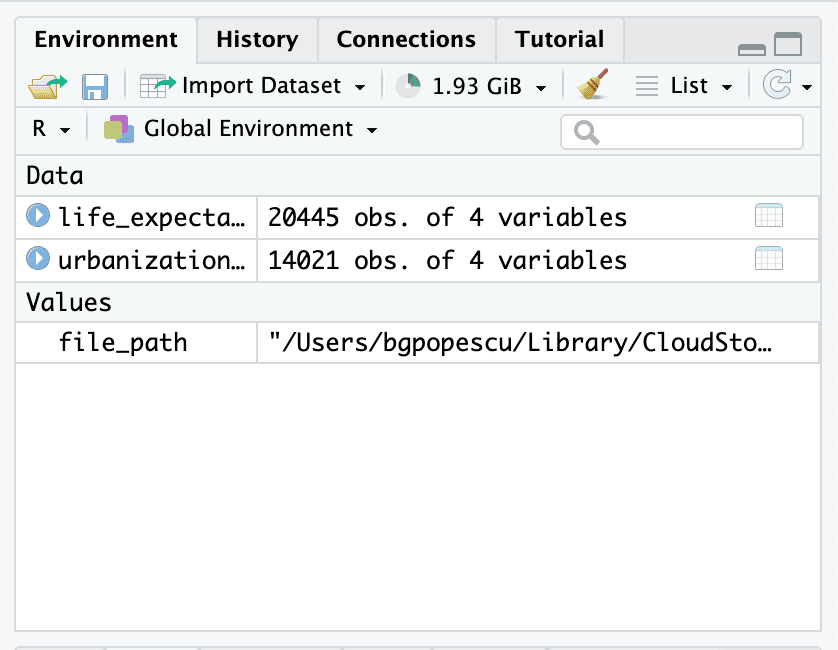Open the memory usage pie chart icon
Screen dimensions: 838x650
pos(408,87)
